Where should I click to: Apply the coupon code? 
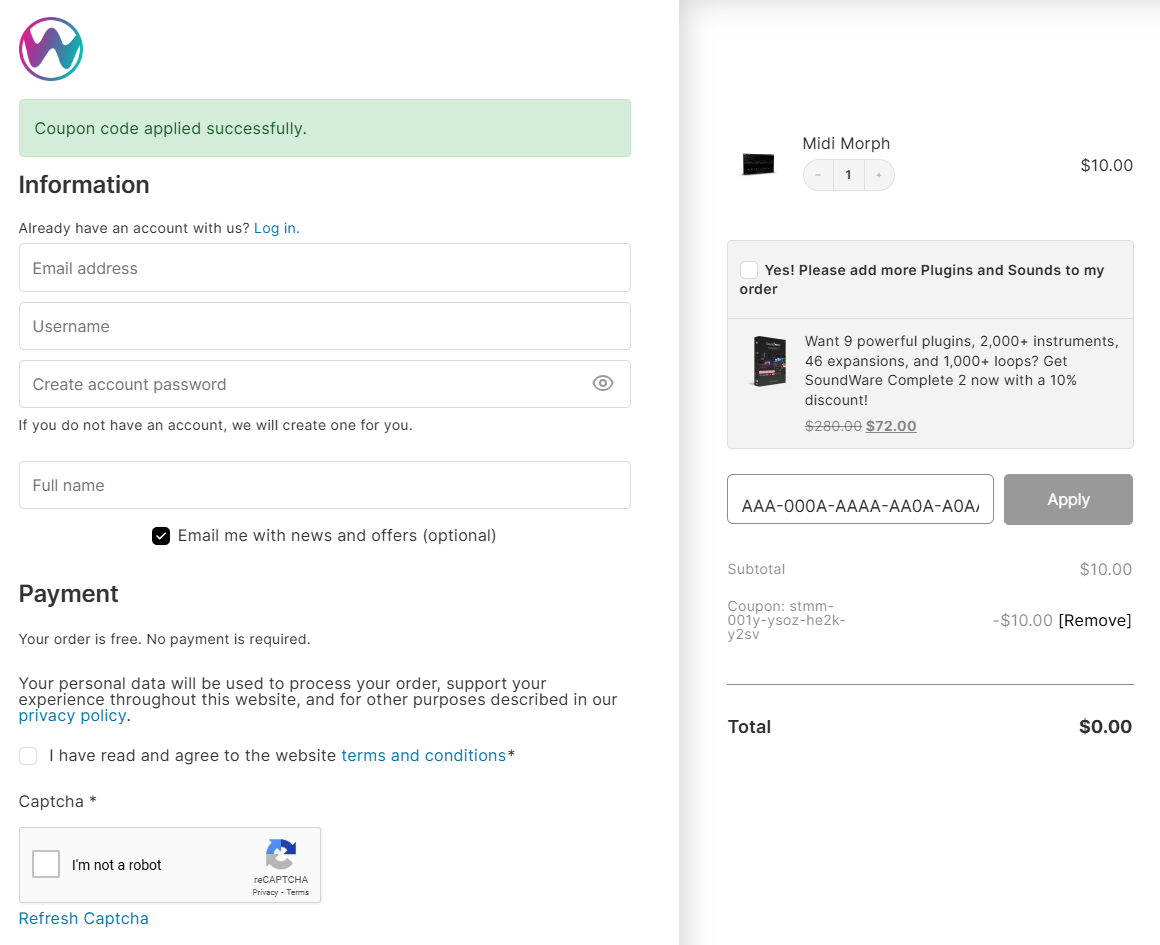(1068, 500)
